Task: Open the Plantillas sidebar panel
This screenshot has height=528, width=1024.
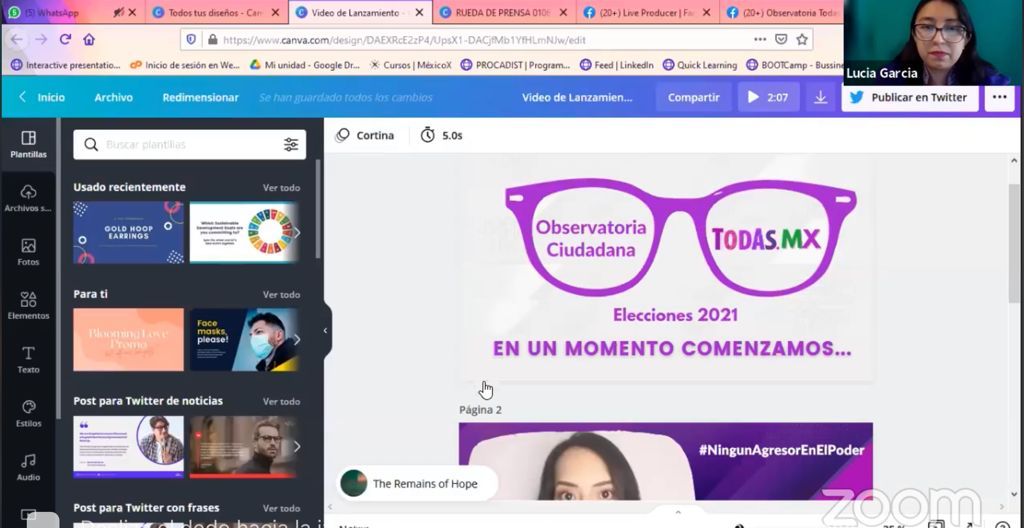Action: click(x=28, y=144)
